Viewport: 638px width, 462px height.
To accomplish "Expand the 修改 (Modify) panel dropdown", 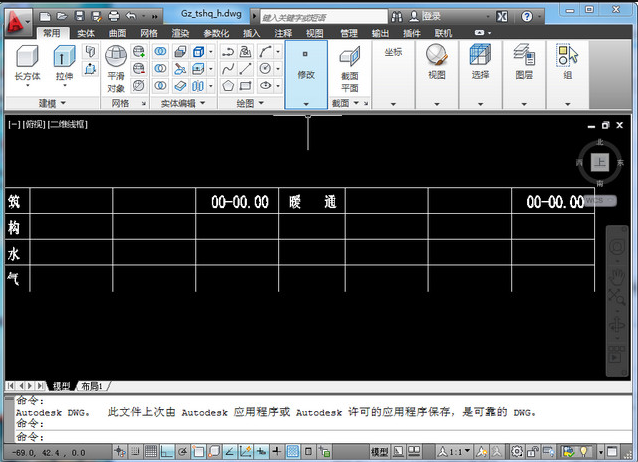I will click(x=306, y=104).
